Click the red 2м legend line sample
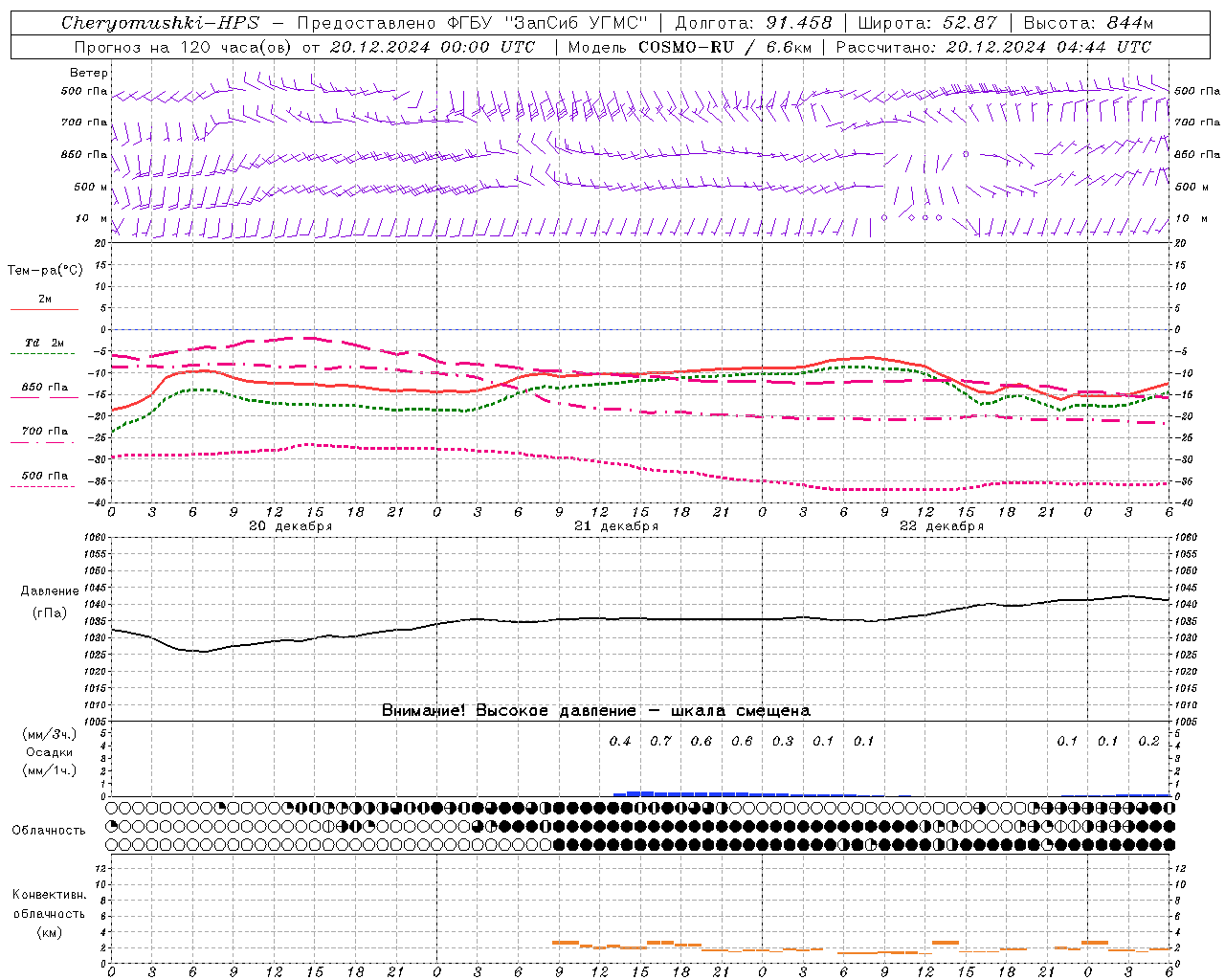1225x980 pixels. [x=44, y=309]
